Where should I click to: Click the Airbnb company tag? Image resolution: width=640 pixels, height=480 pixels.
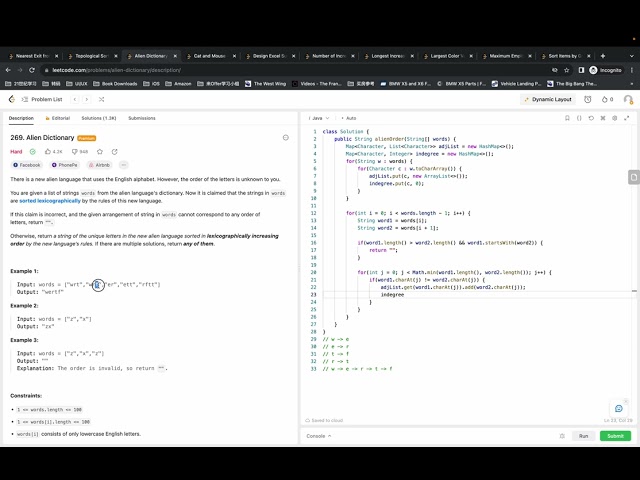click(x=99, y=165)
